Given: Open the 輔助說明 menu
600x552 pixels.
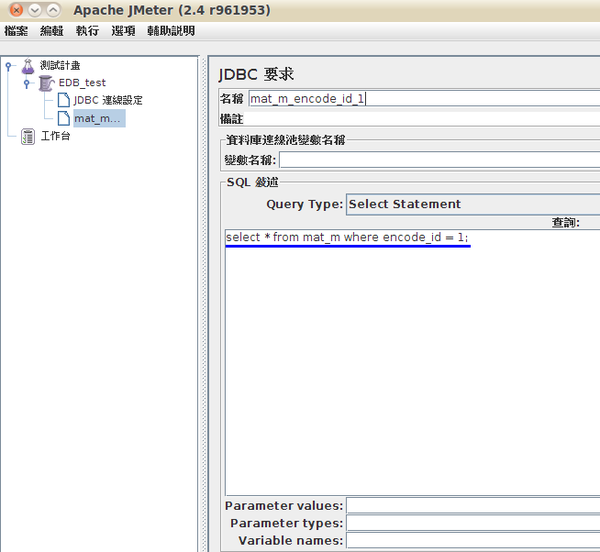Looking at the screenshot, I should (171, 31).
